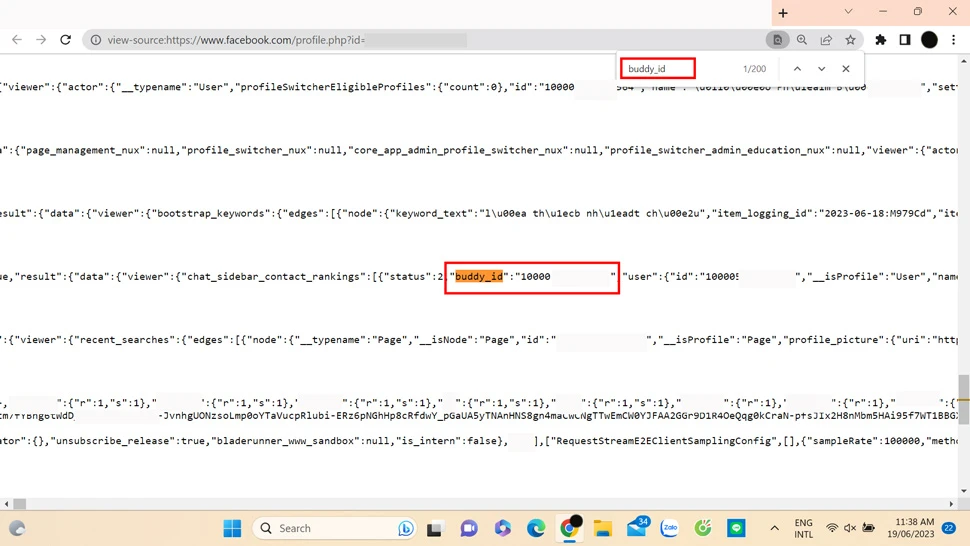This screenshot has height=546, width=970.
Task: Expand the tab search dropdown chevron
Action: [848, 12]
